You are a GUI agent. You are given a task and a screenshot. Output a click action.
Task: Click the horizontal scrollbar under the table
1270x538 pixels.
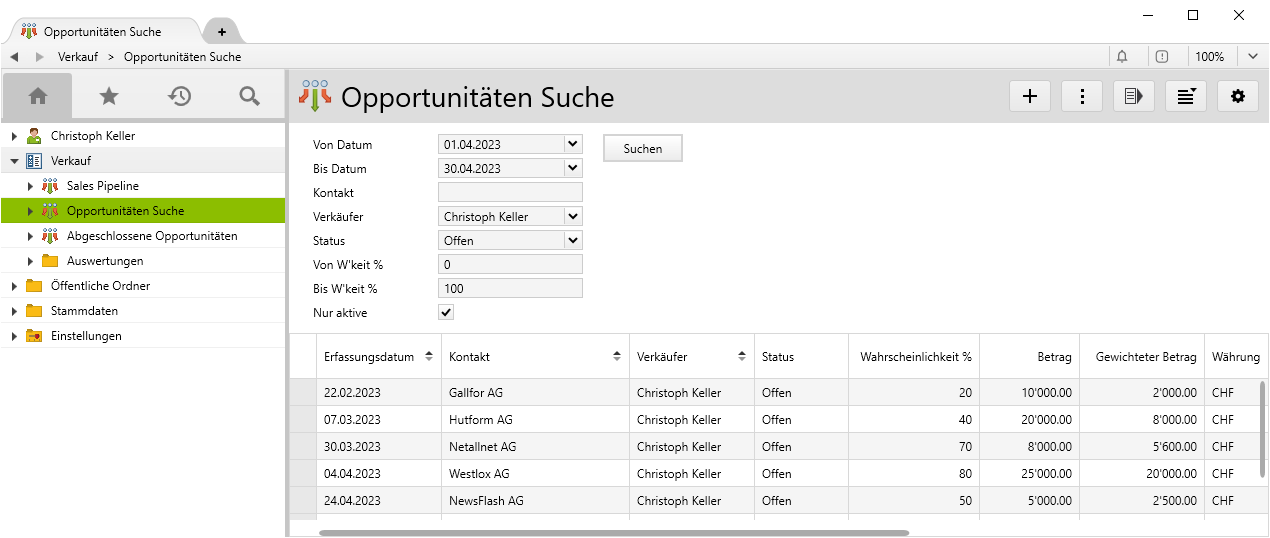(613, 533)
